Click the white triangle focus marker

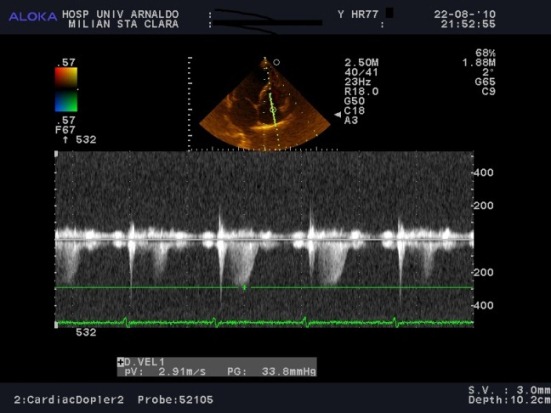(337, 115)
